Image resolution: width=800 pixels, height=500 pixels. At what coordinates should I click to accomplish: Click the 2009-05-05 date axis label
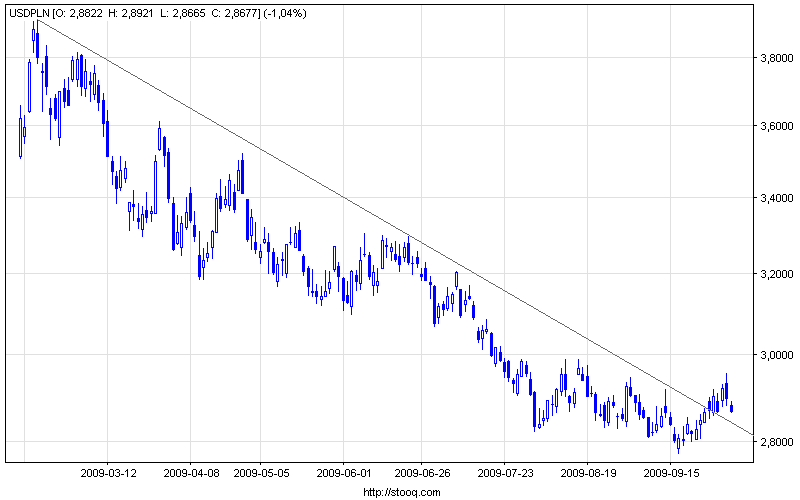click(261, 473)
